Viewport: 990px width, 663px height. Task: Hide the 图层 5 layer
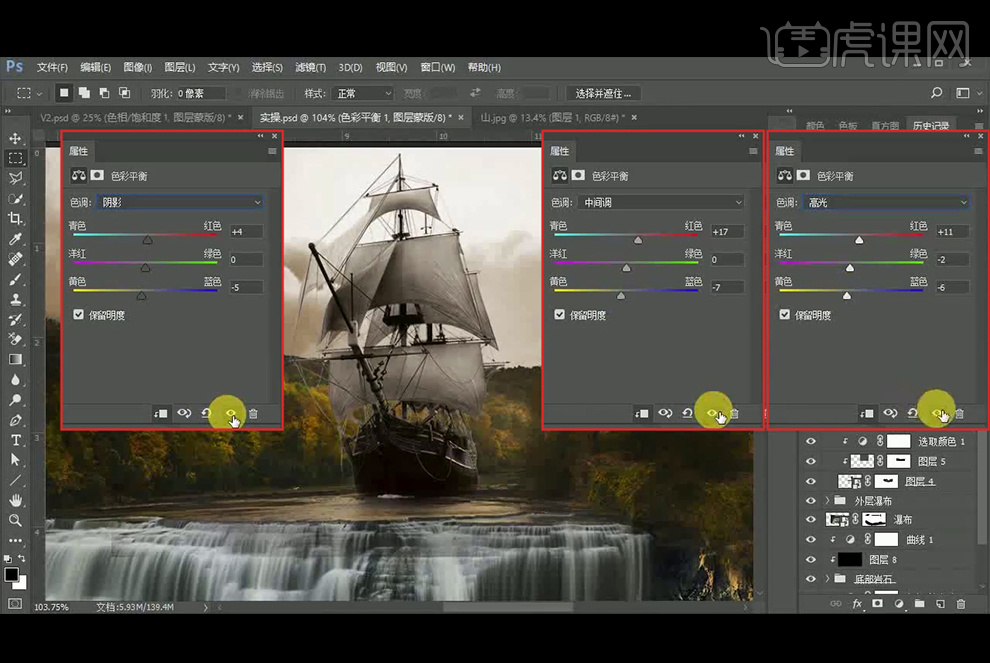tap(811, 461)
